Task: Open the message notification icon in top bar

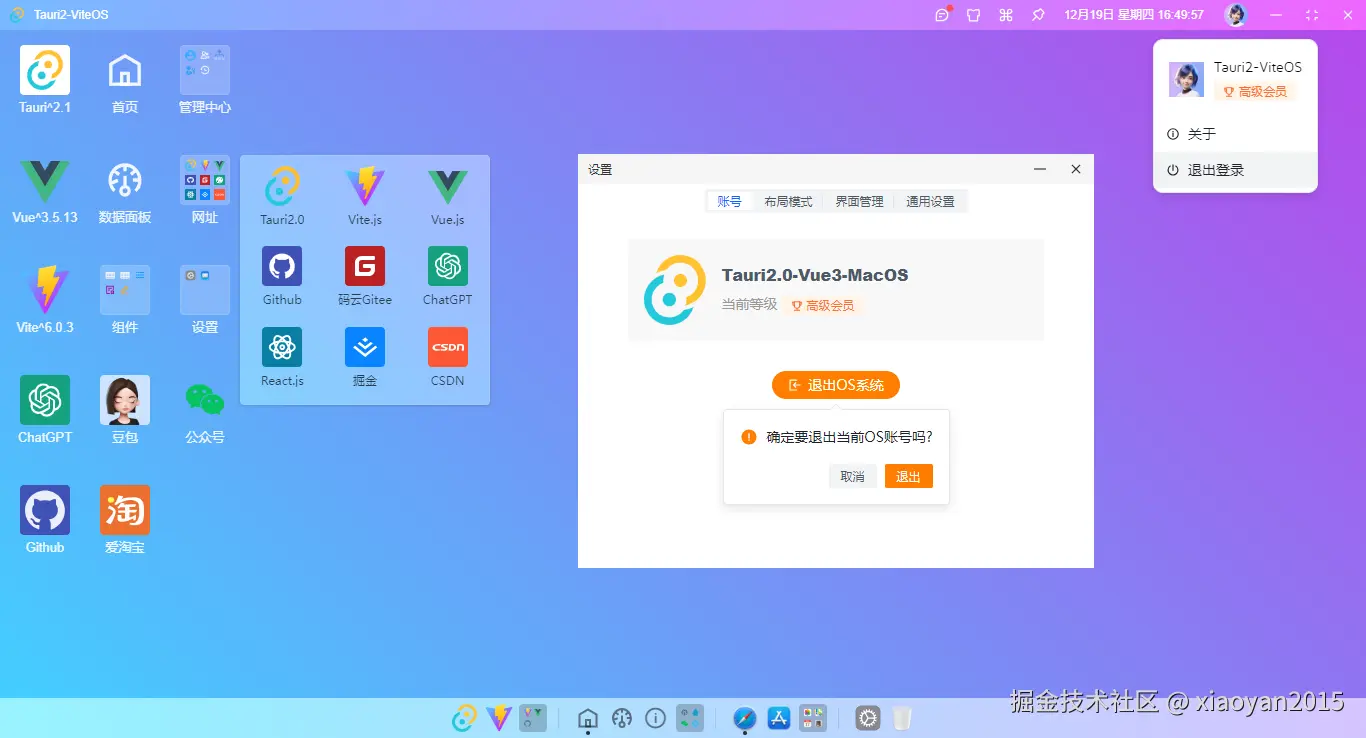Action: click(x=942, y=15)
